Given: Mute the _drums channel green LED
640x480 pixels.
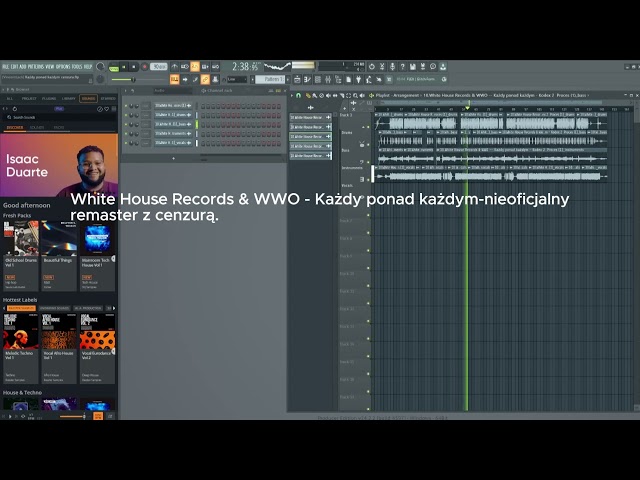Looking at the screenshot, I should 126,115.
